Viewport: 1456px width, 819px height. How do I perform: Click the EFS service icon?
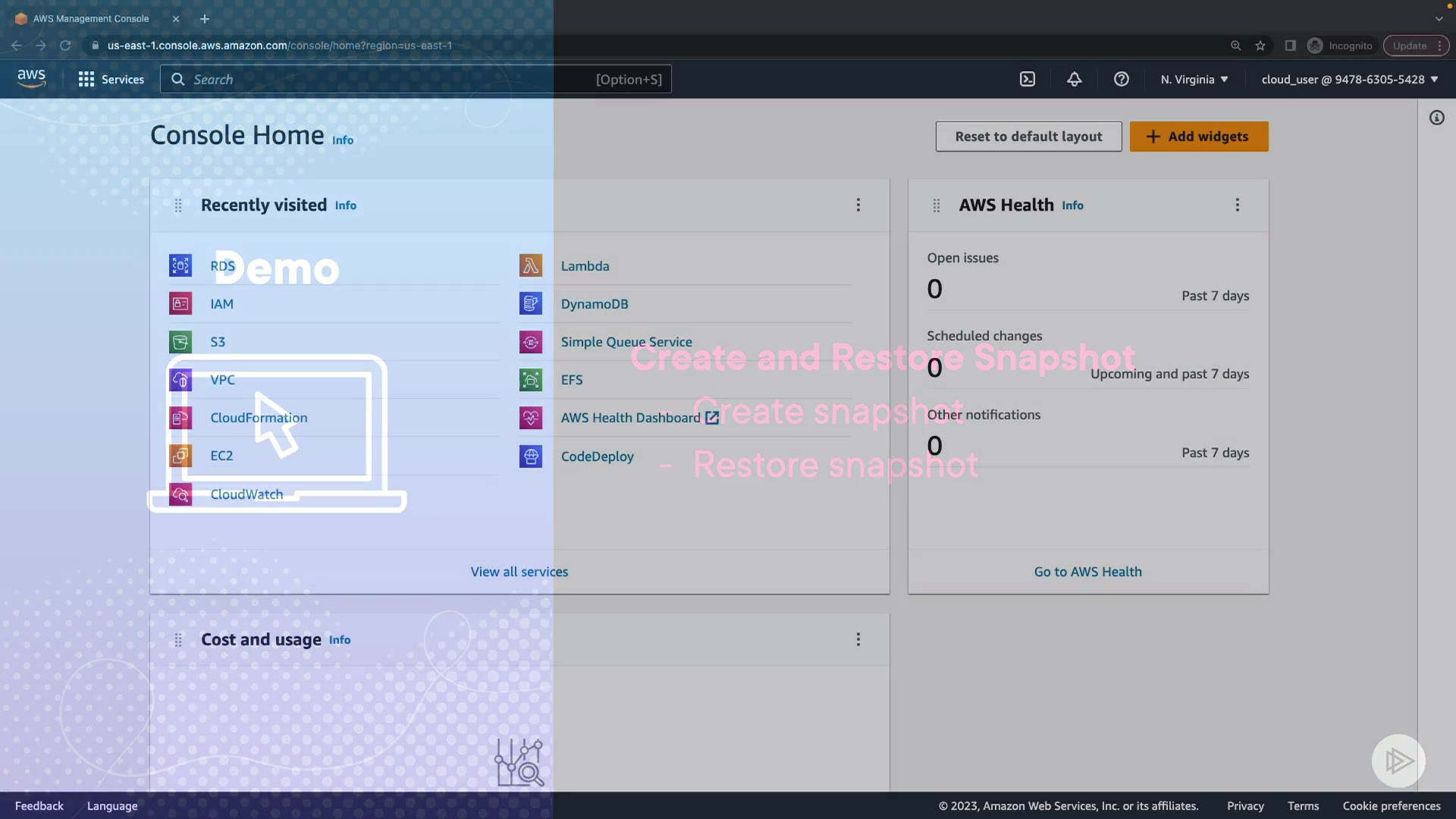tap(531, 379)
